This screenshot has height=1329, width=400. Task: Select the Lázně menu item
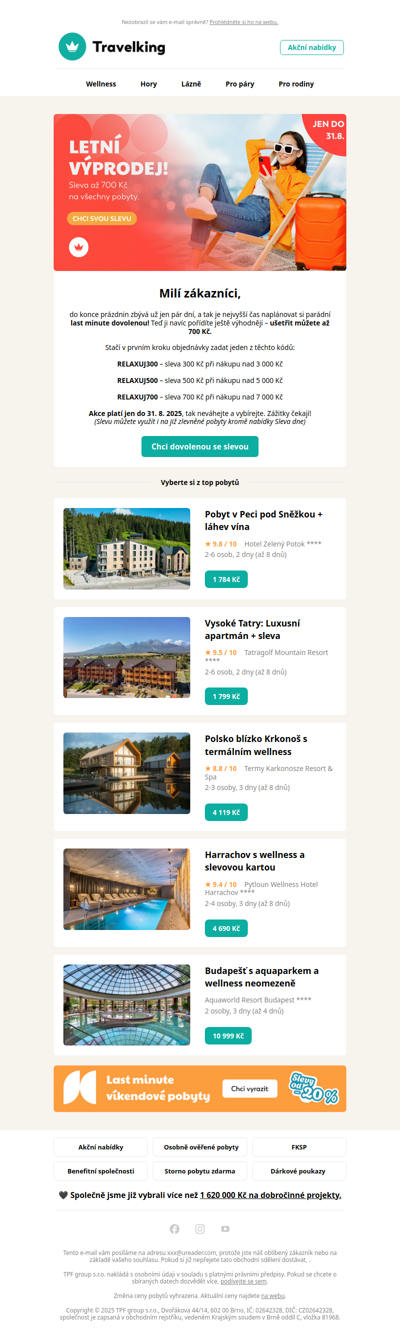coord(191,84)
